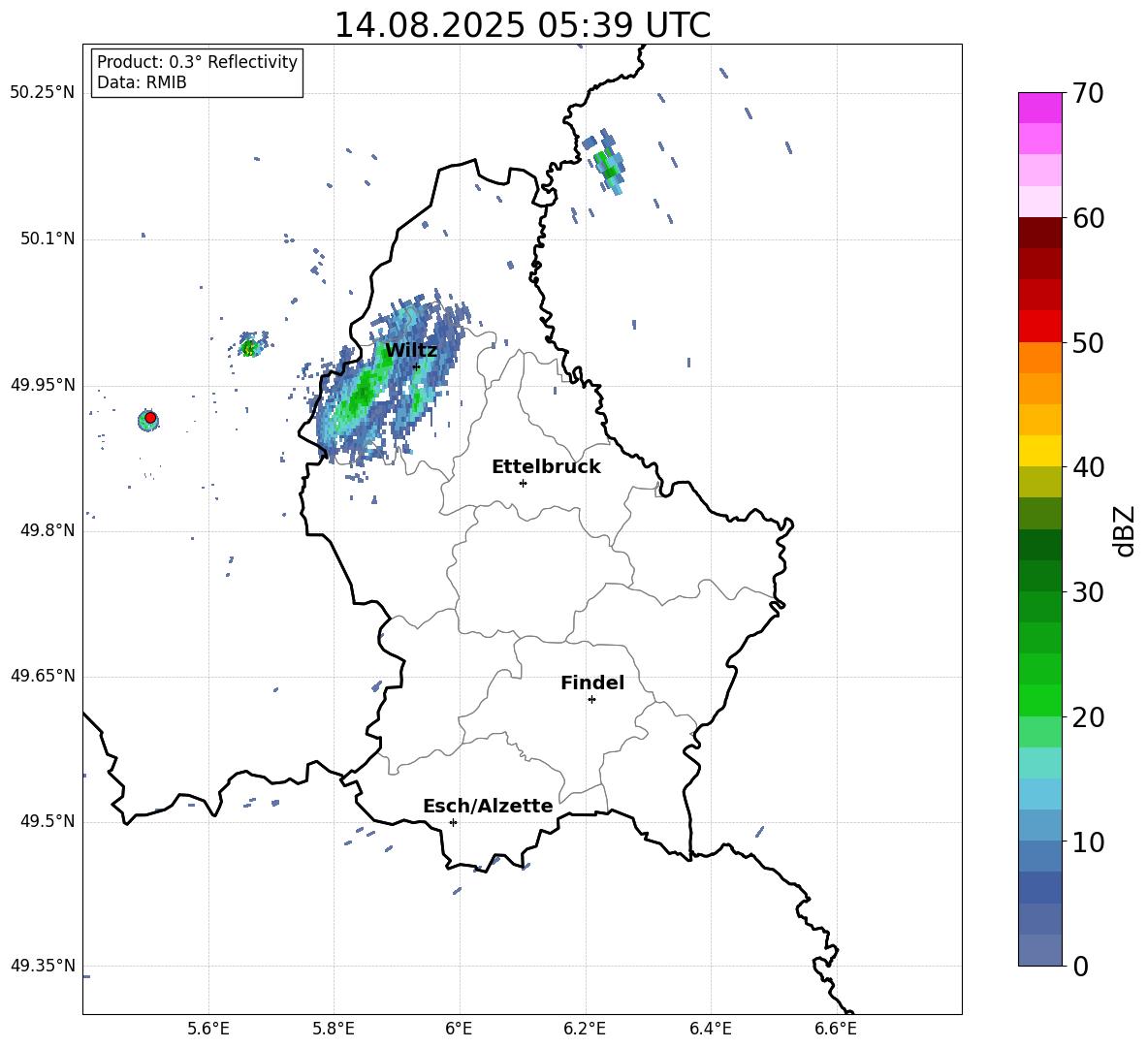Viewport: 1148px width, 1048px height.
Task: Click the bright green colorbar band above 20
Action: tap(1039, 700)
